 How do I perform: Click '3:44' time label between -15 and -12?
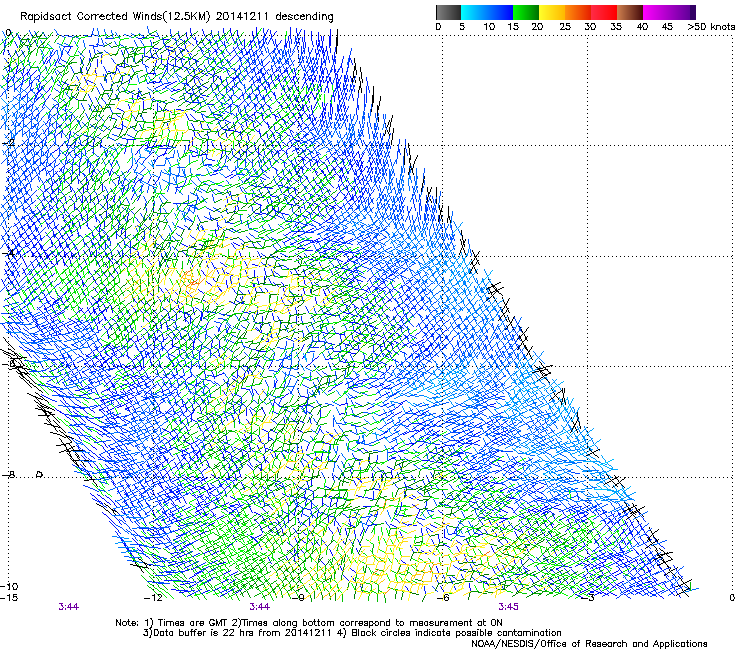(68, 607)
